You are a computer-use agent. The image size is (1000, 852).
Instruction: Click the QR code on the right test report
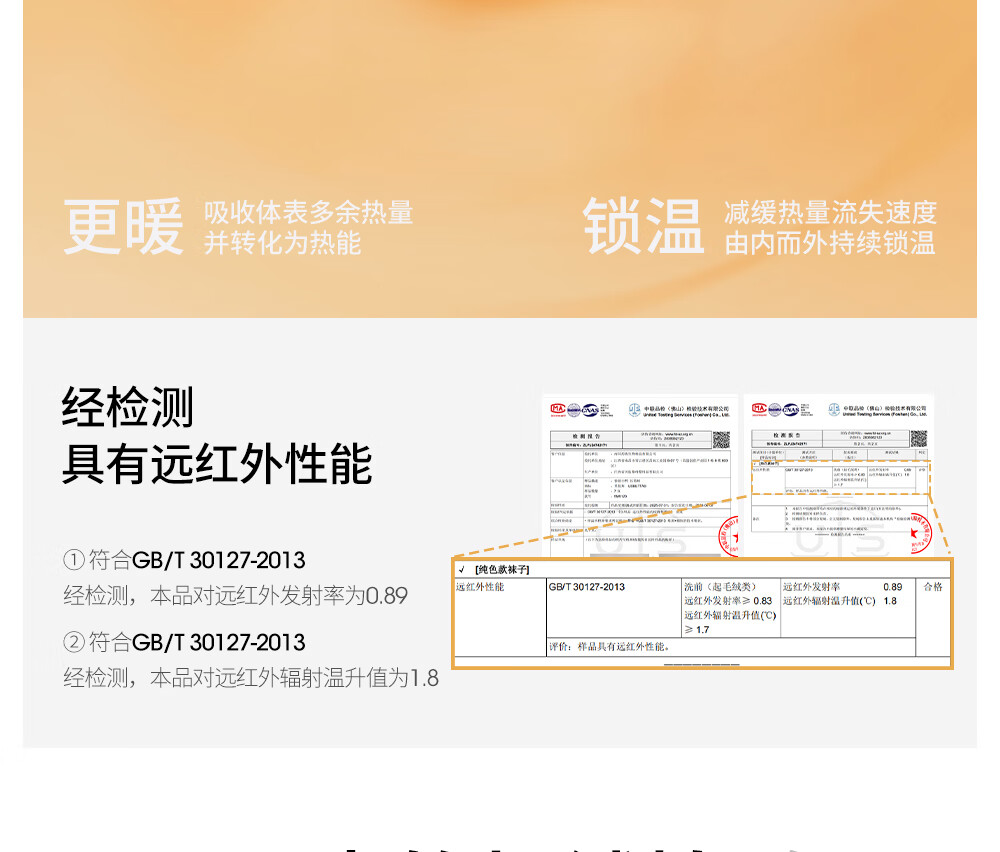point(918,438)
